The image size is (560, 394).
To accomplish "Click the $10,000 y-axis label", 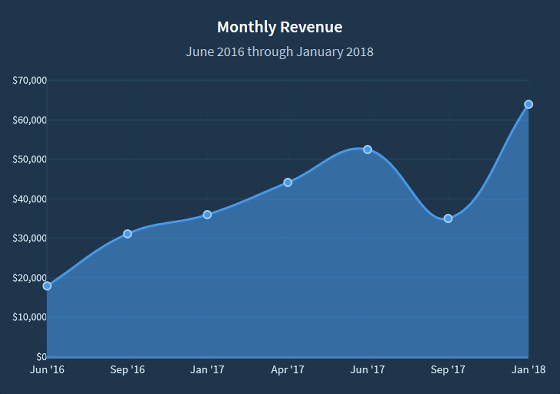I will coord(29,317).
